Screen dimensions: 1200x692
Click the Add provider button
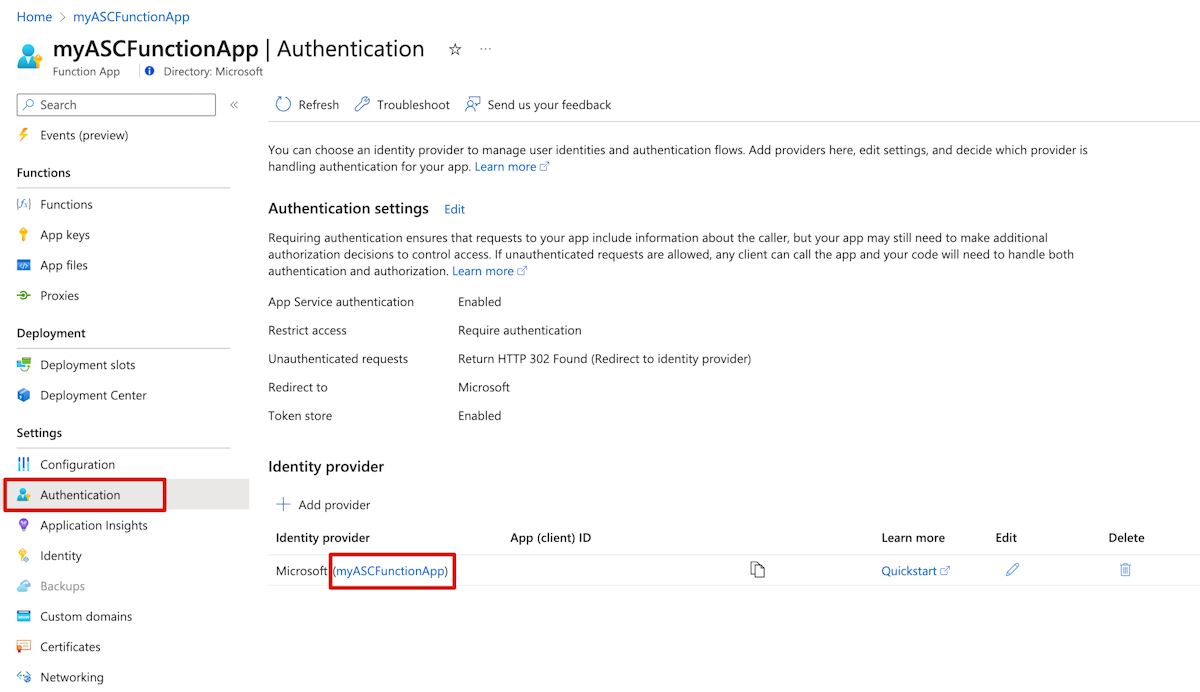tap(324, 505)
